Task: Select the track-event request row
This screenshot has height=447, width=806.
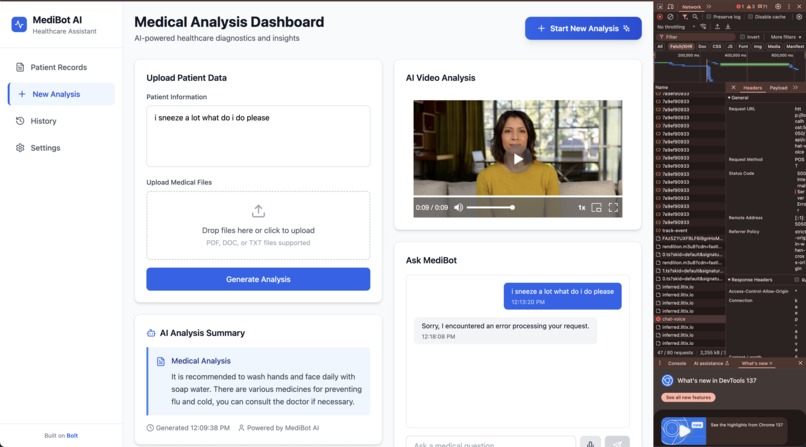Action: [x=690, y=230]
